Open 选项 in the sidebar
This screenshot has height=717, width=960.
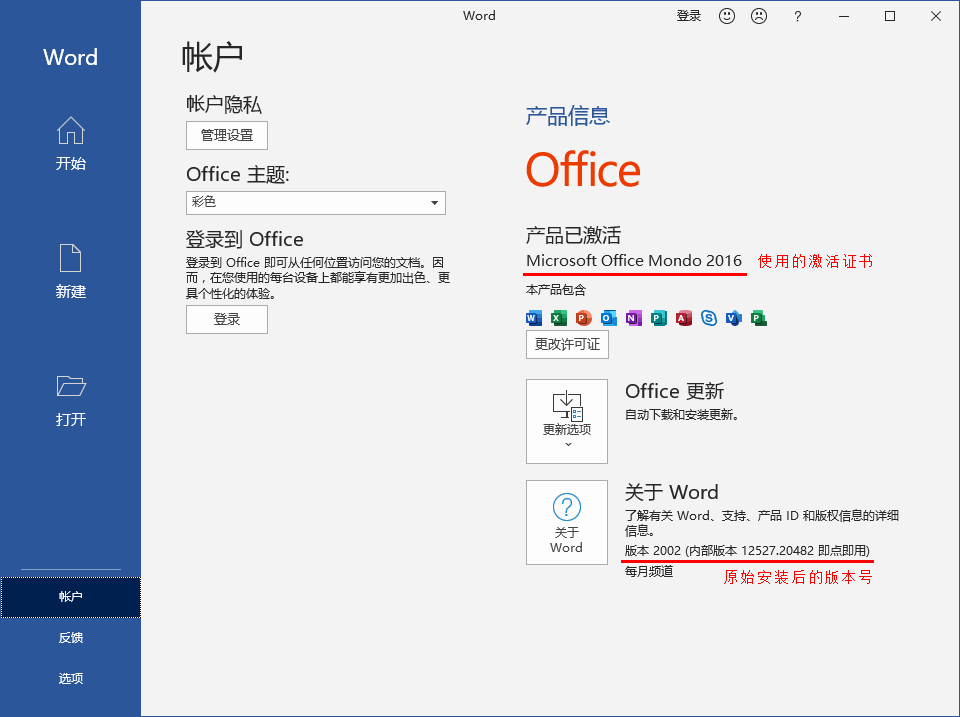pyautogui.click(x=70, y=678)
